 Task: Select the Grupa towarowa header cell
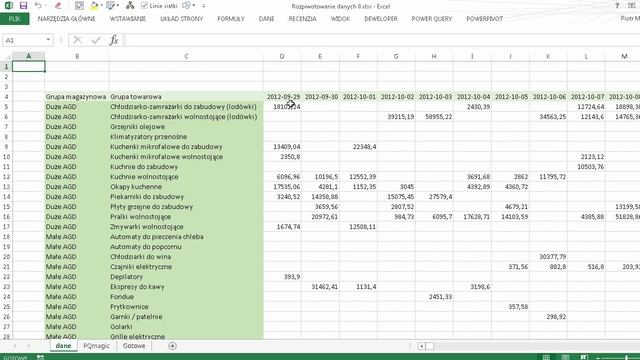click(x=186, y=97)
